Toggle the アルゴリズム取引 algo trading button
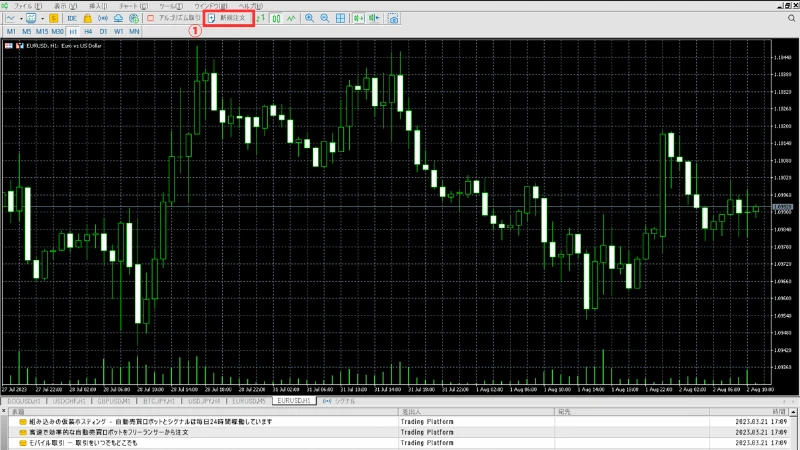 [173, 18]
